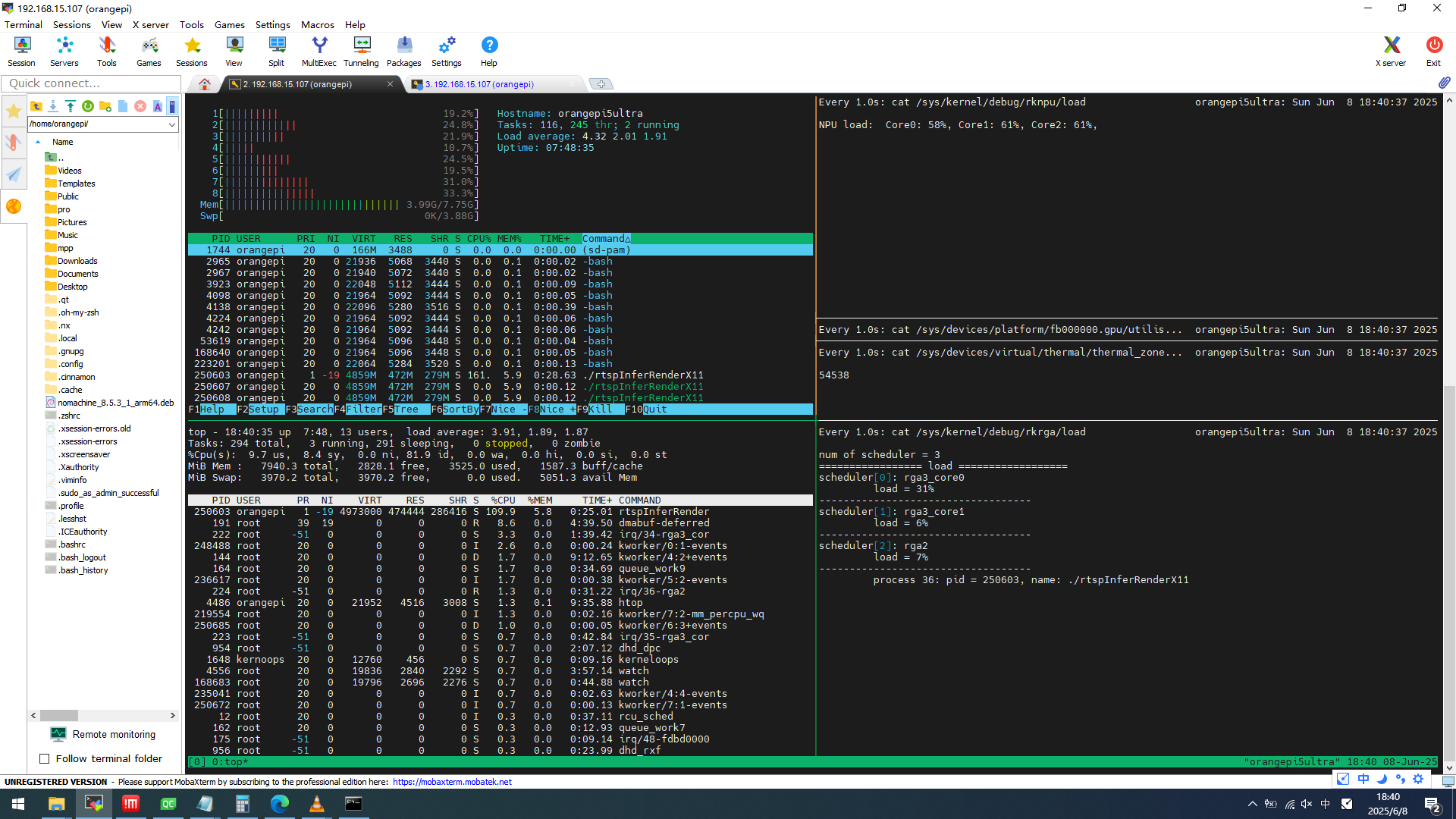
Task: Toggle the hidden files display button
Action: tap(172, 106)
